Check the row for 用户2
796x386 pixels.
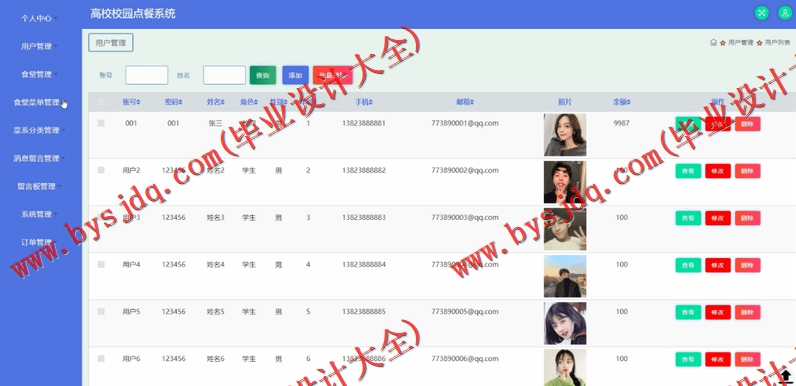101,170
